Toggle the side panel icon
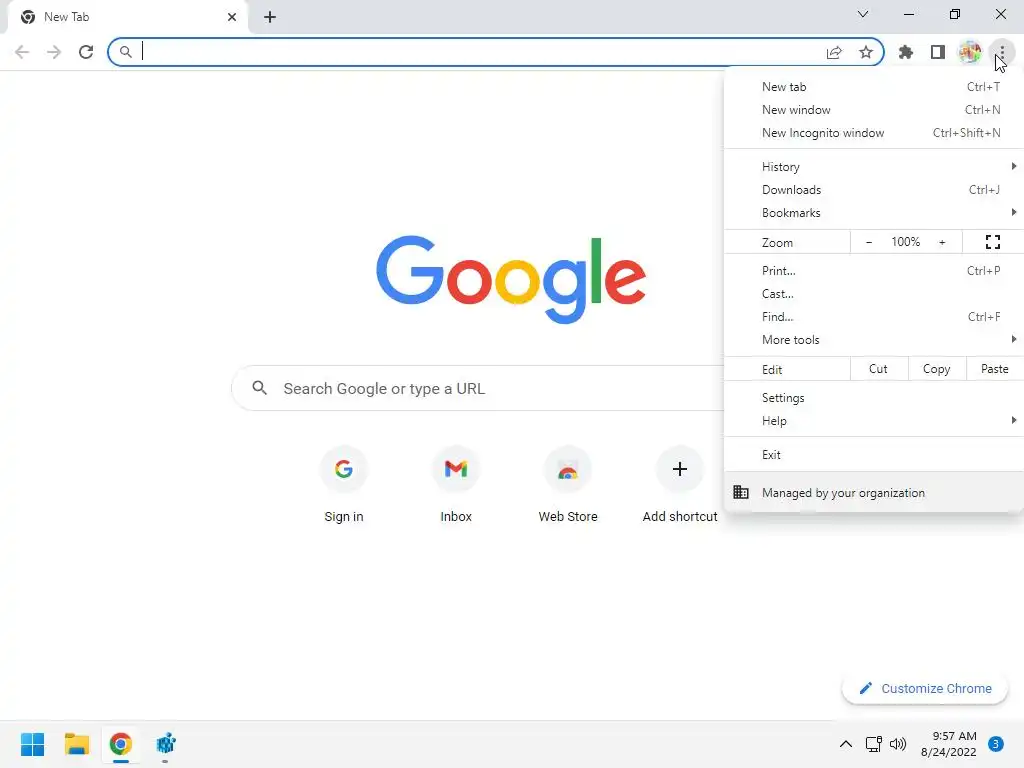Image resolution: width=1024 pixels, height=768 pixels. pos(938,52)
